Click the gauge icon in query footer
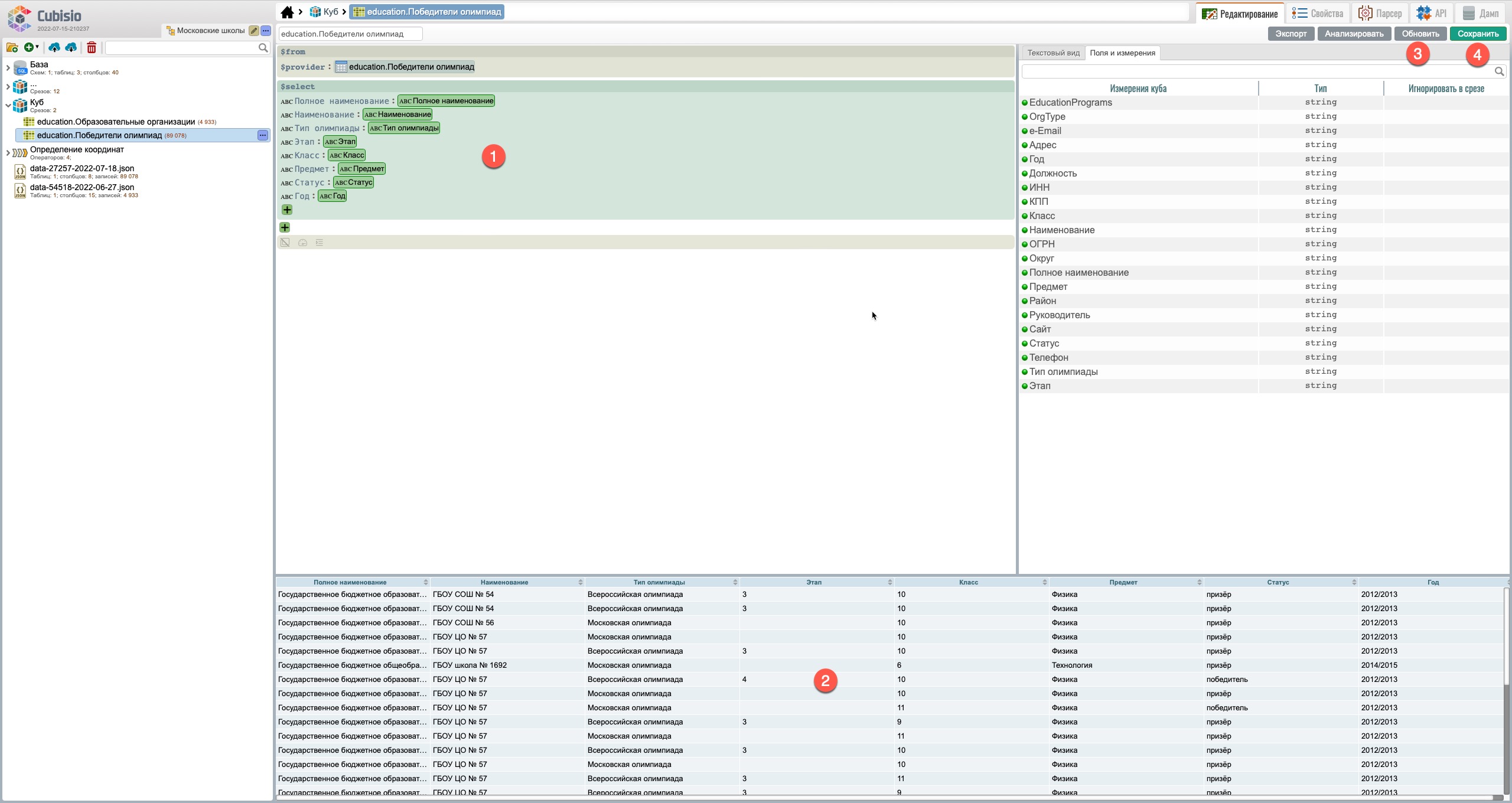Screen dimensions: 1512x803 [x=302, y=243]
